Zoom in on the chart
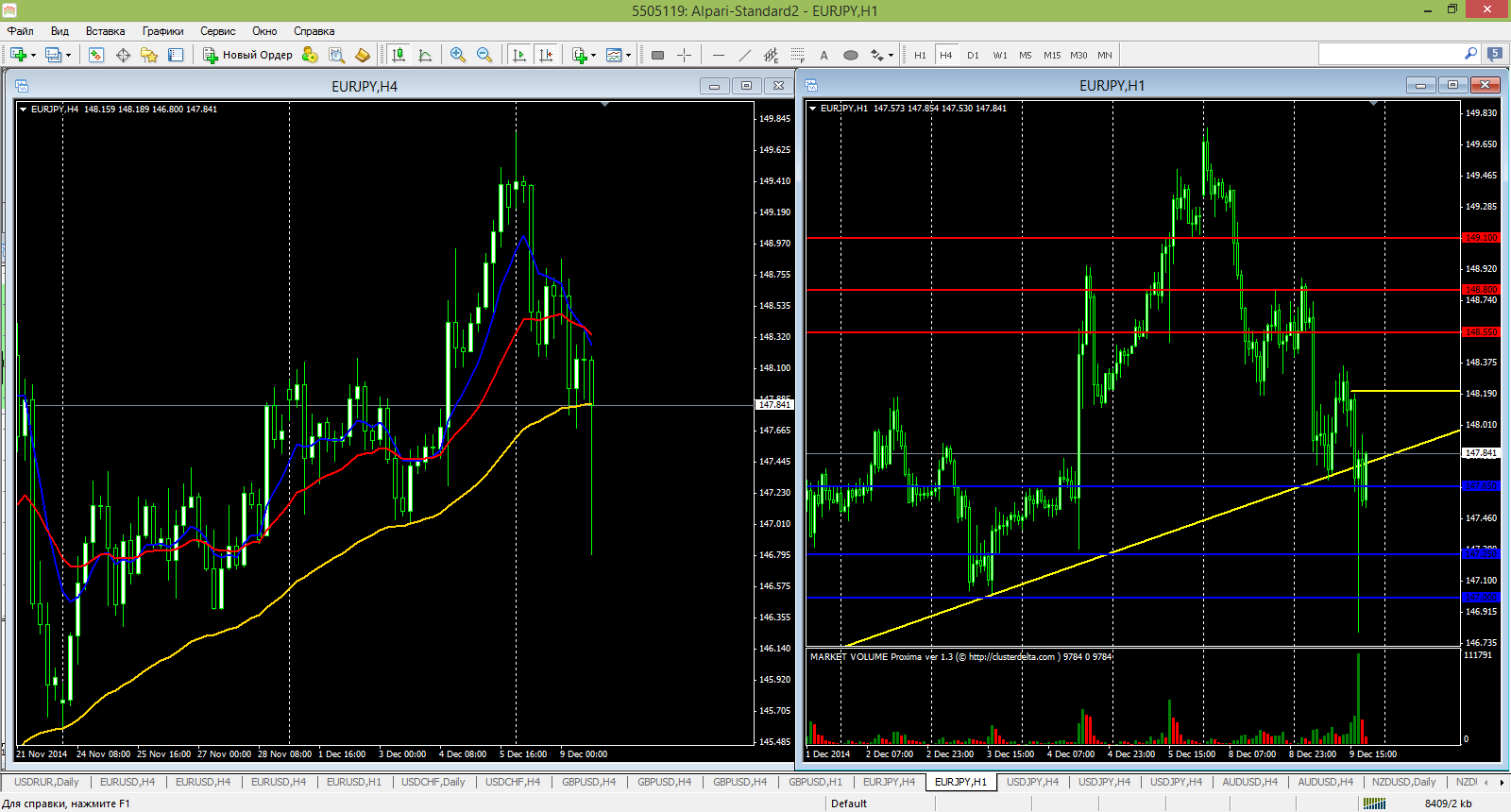Screen dimensions: 1511x812 pyautogui.click(x=458, y=55)
